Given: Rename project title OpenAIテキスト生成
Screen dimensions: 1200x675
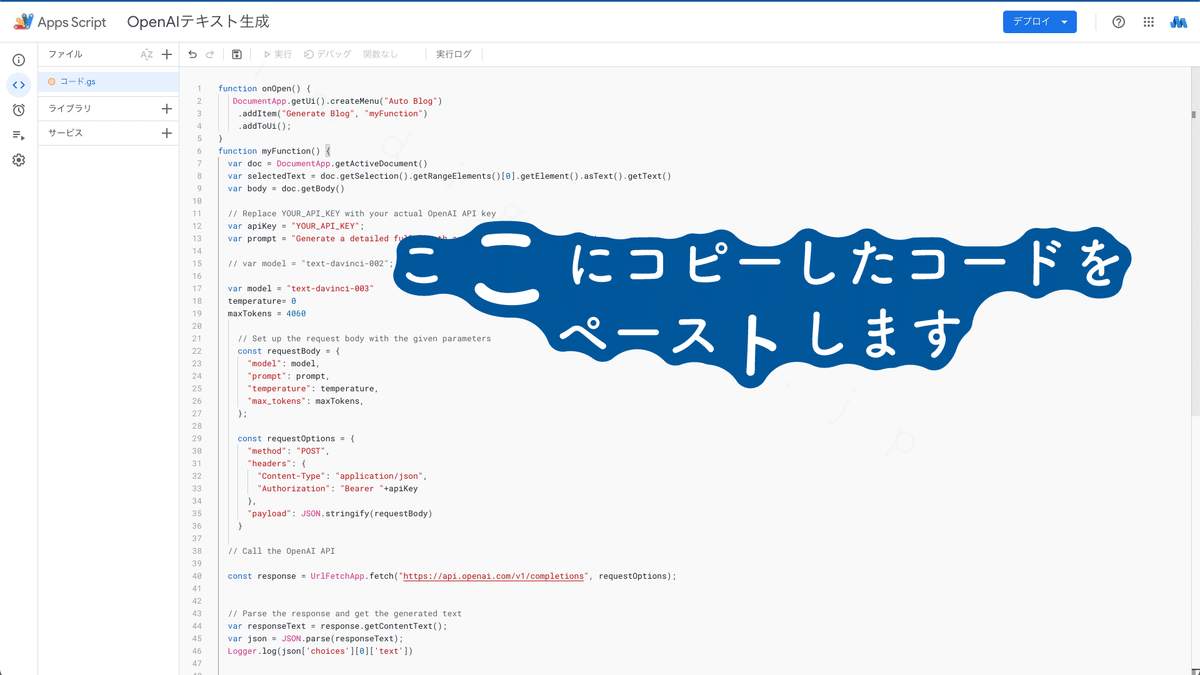Looking at the screenshot, I should click(x=198, y=22).
